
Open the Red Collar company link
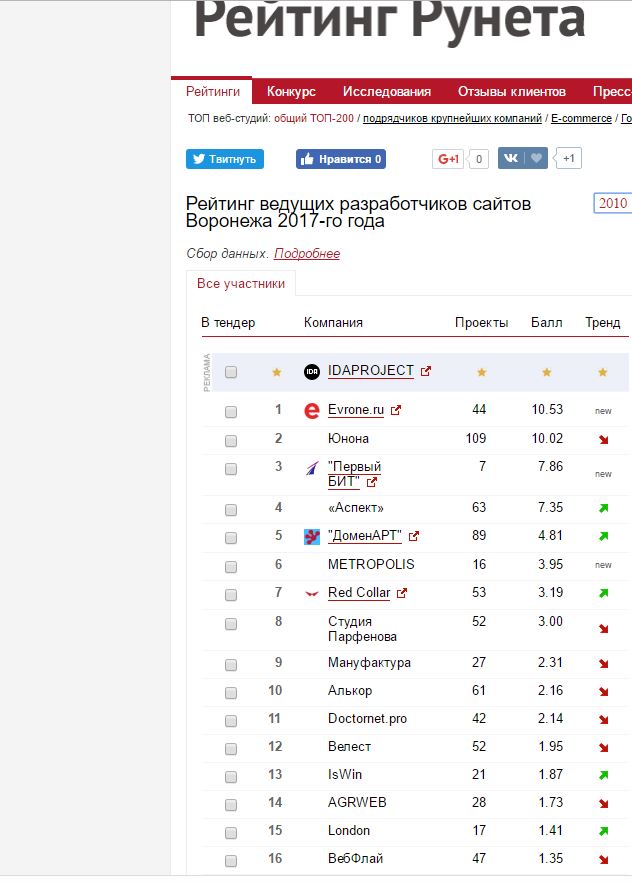point(359,593)
